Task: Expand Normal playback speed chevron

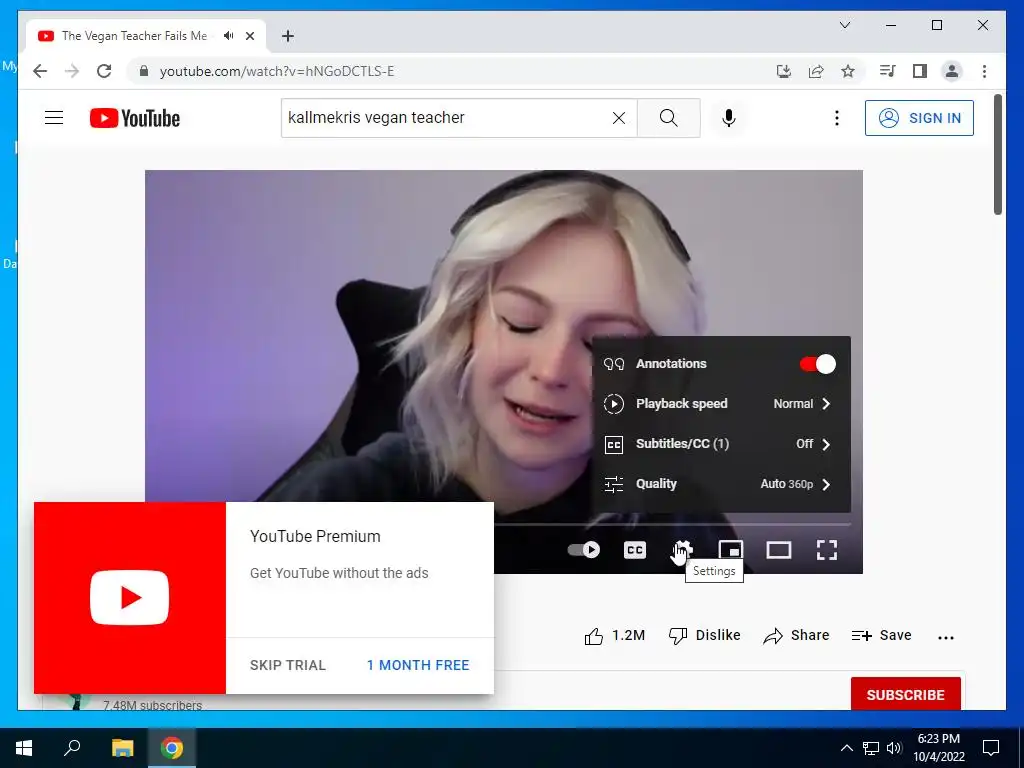Action: click(826, 404)
